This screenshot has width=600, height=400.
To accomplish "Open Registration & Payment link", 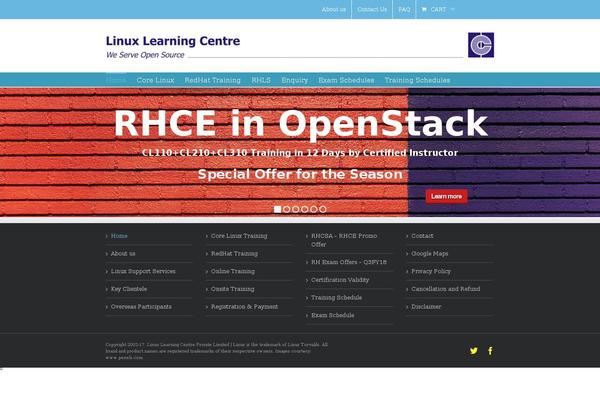I will pos(245,307).
